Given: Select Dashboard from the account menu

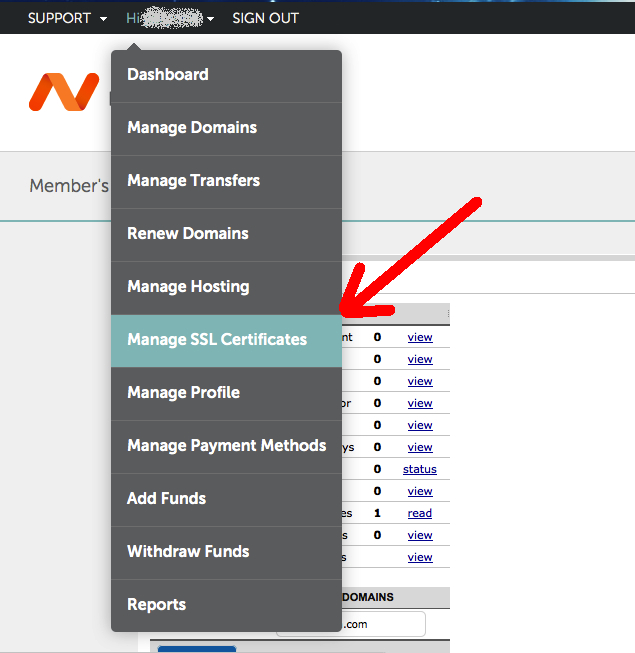Looking at the screenshot, I should 227,76.
